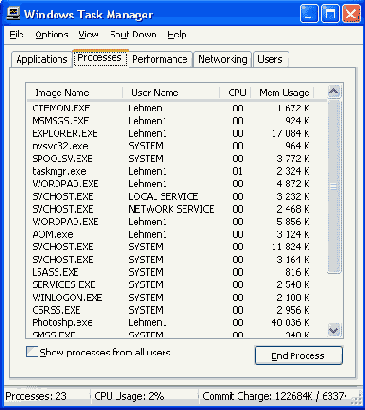The image size is (365, 410).
Task: Select the Photoshp.exe process row
Action: [177, 323]
